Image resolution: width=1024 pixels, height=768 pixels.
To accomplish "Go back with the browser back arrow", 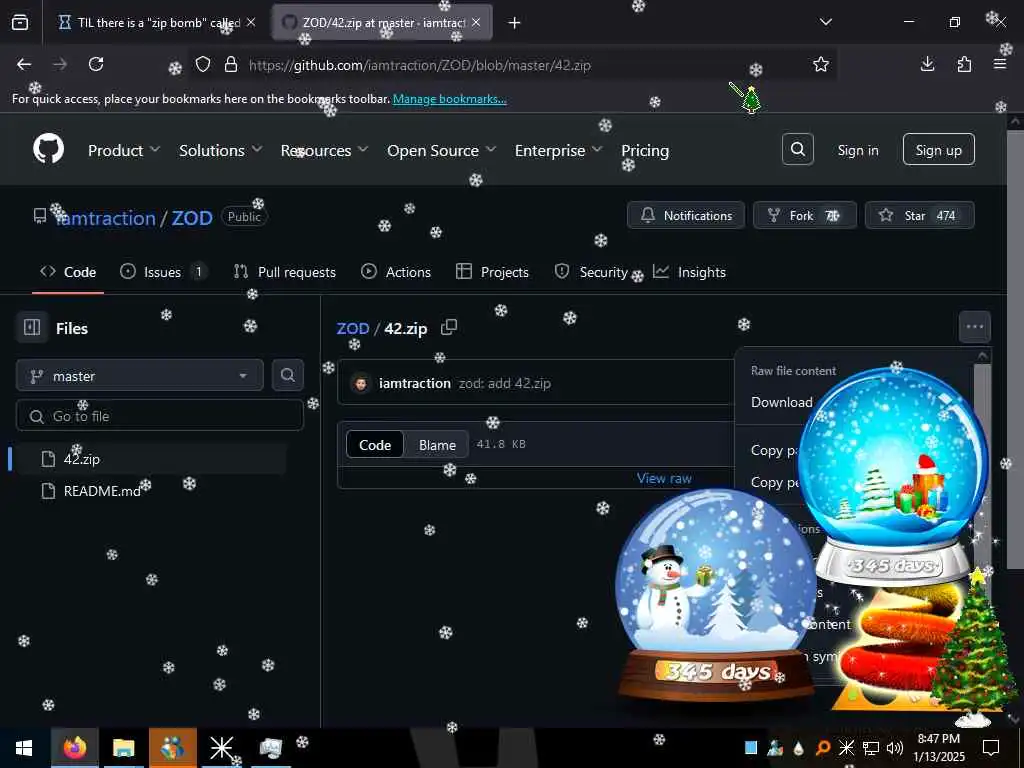I will pyautogui.click(x=24, y=64).
